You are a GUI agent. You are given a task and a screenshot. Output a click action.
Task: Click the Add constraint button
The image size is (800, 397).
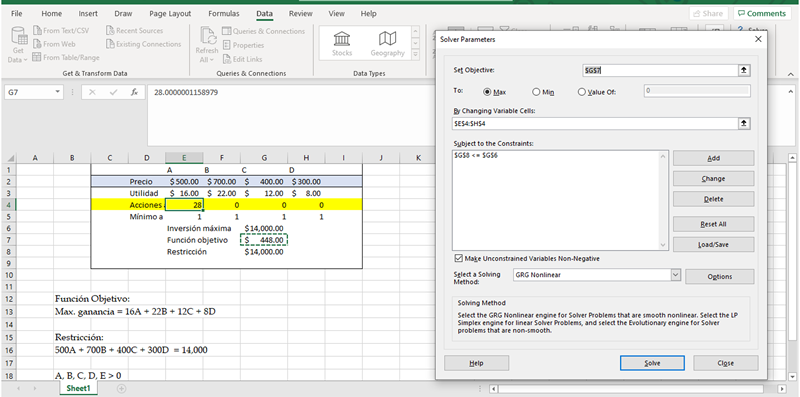[x=713, y=158]
